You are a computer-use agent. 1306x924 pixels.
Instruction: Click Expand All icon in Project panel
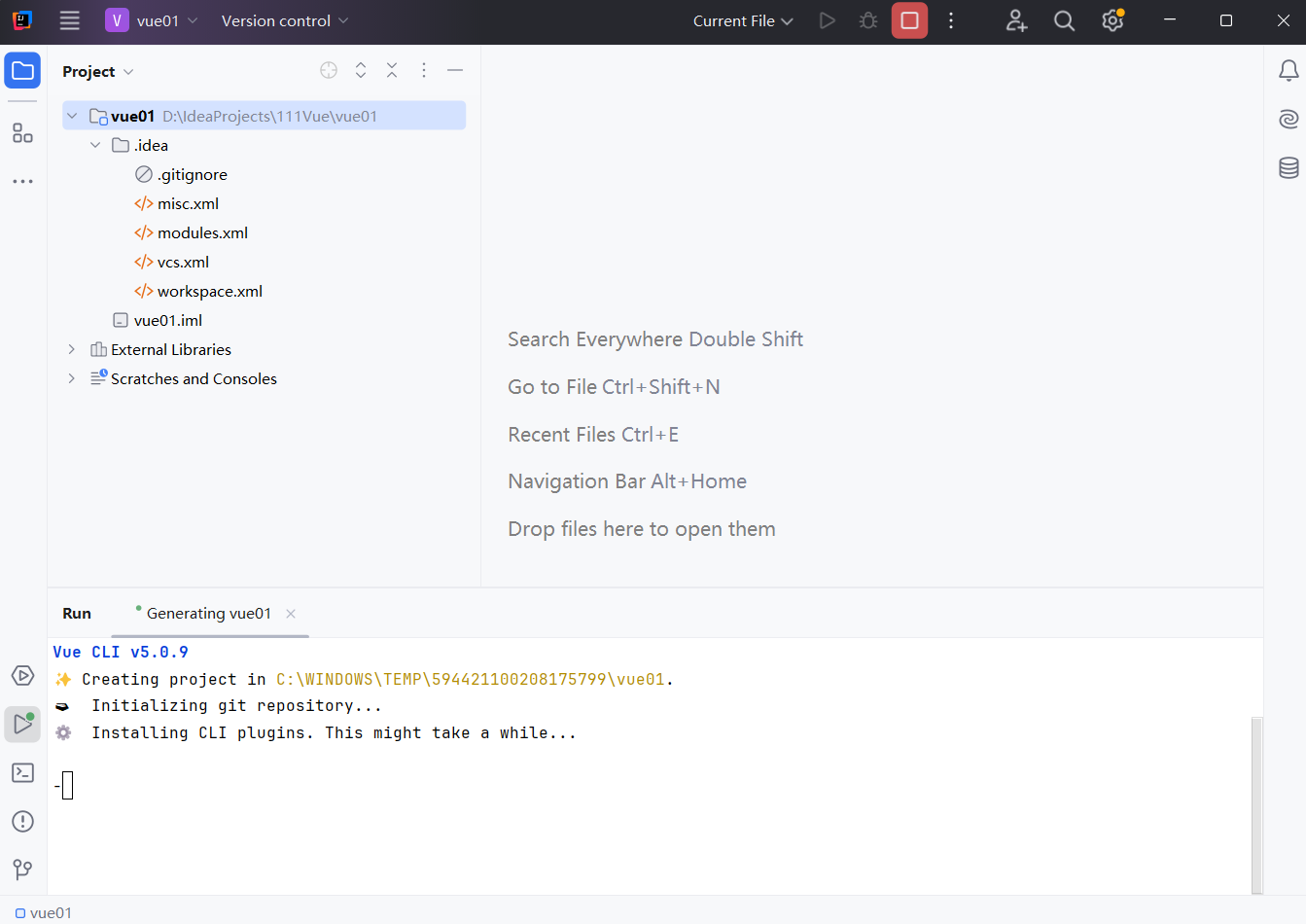click(x=361, y=70)
